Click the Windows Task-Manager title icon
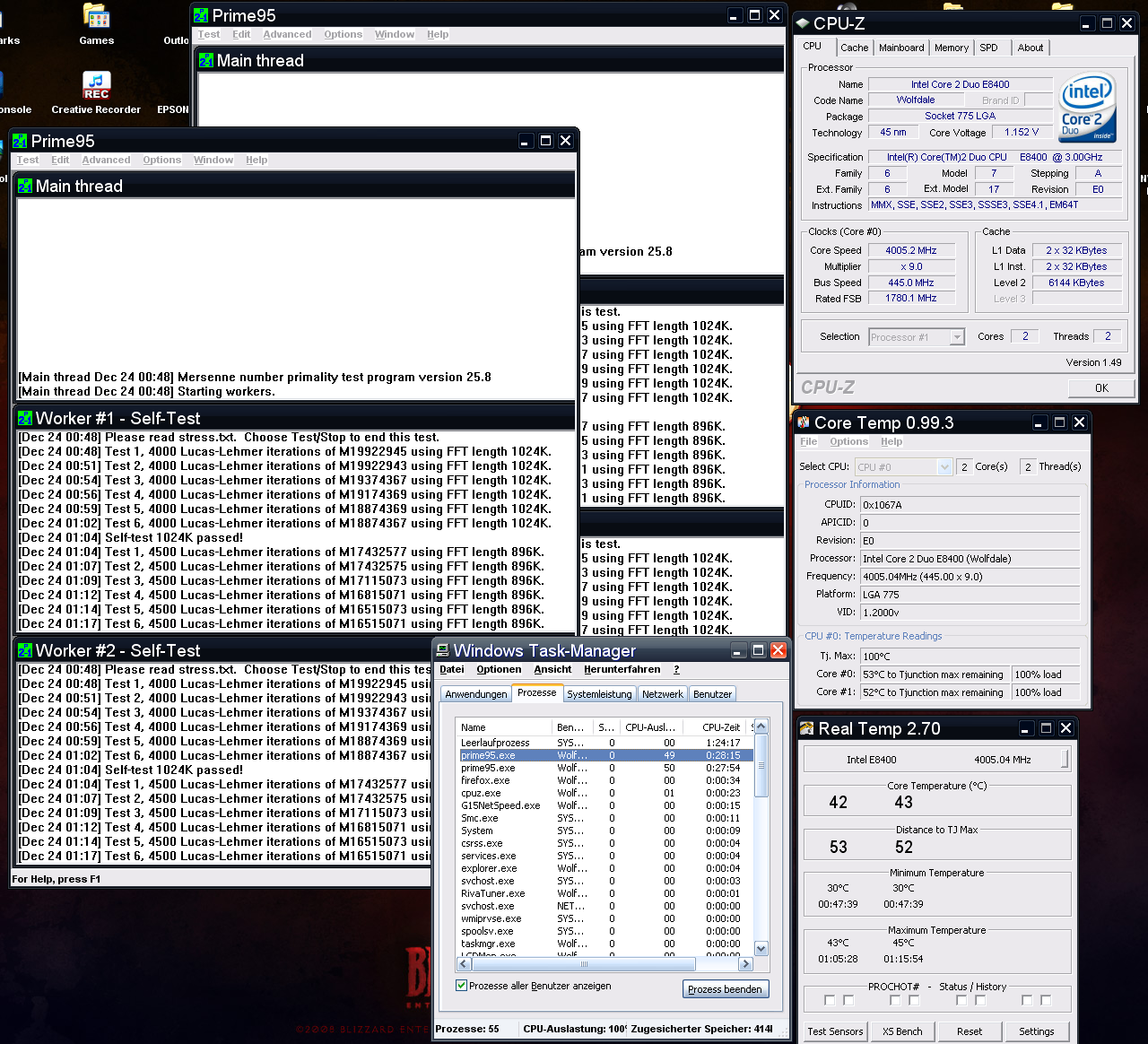Viewport: 1148px width, 1044px height. tap(442, 650)
